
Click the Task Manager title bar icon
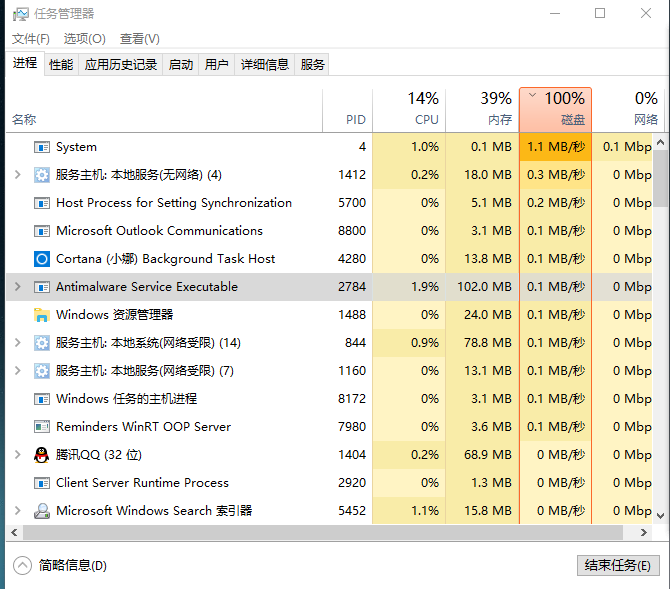[x=21, y=14]
